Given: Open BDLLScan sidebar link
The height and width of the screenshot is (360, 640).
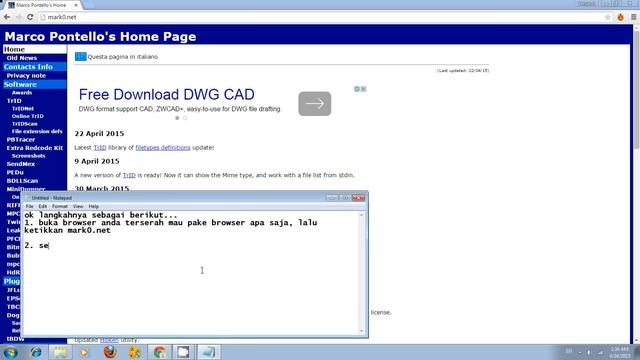Looking at the screenshot, I should (x=22, y=181).
